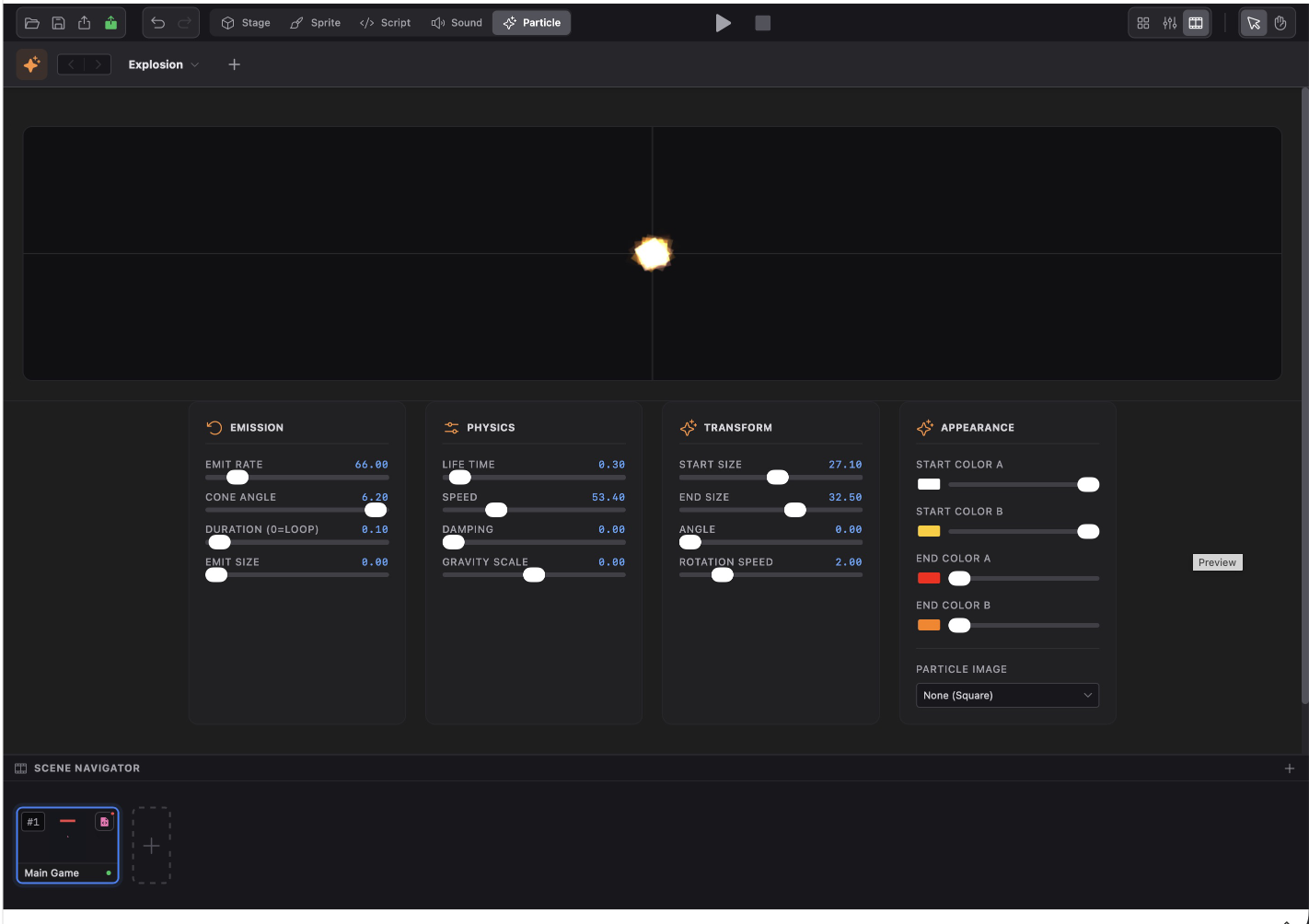Save project using the floppy disk icon
1309x924 pixels.
click(x=58, y=23)
